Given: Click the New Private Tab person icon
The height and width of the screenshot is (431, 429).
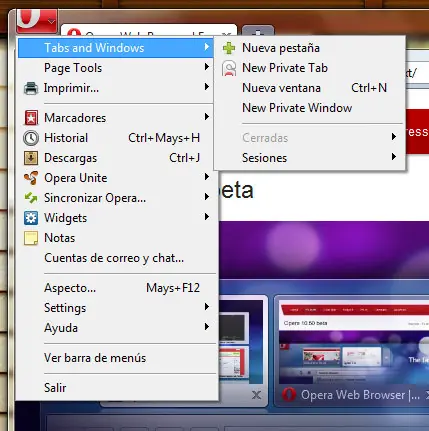Looking at the screenshot, I should pyautogui.click(x=229, y=68).
